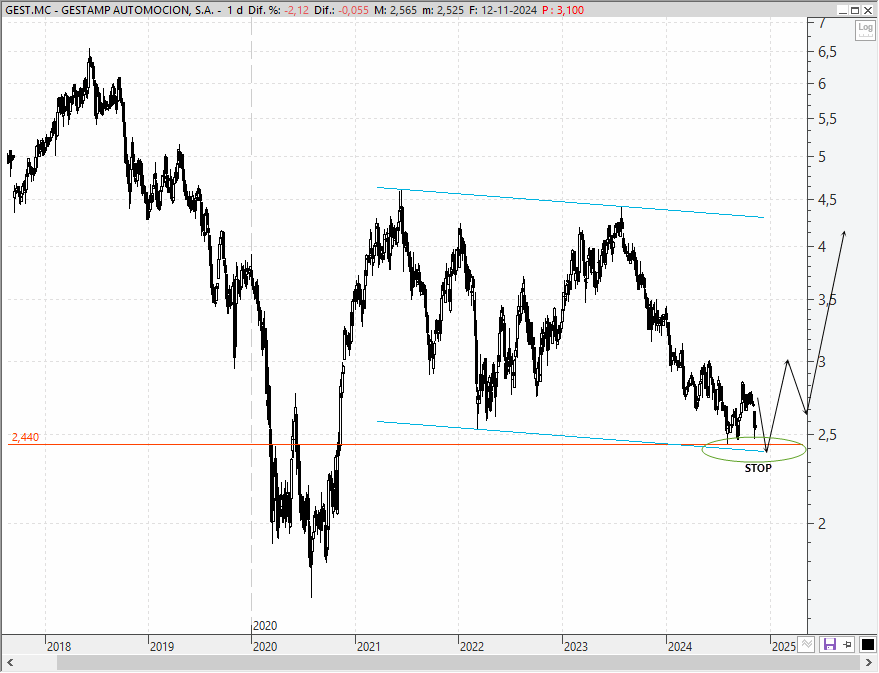Click the 2023 time axis label
This screenshot has width=879, height=673.
click(x=576, y=646)
